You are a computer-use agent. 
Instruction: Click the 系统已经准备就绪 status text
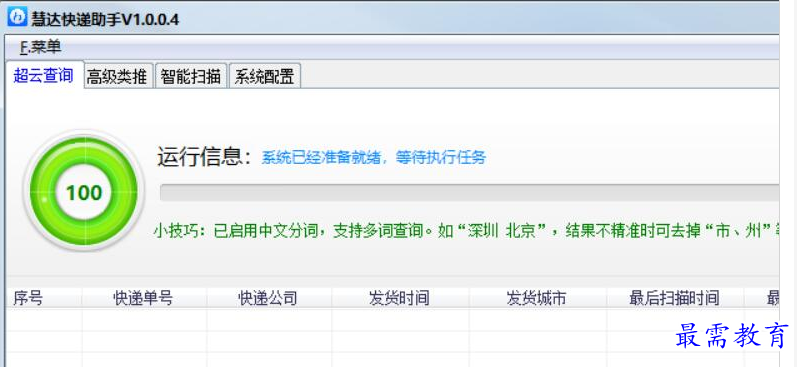(374, 158)
